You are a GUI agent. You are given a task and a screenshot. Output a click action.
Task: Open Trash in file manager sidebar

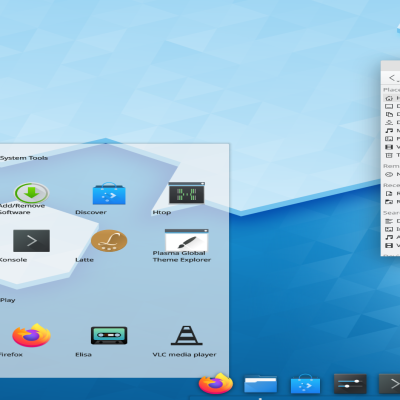click(x=391, y=155)
